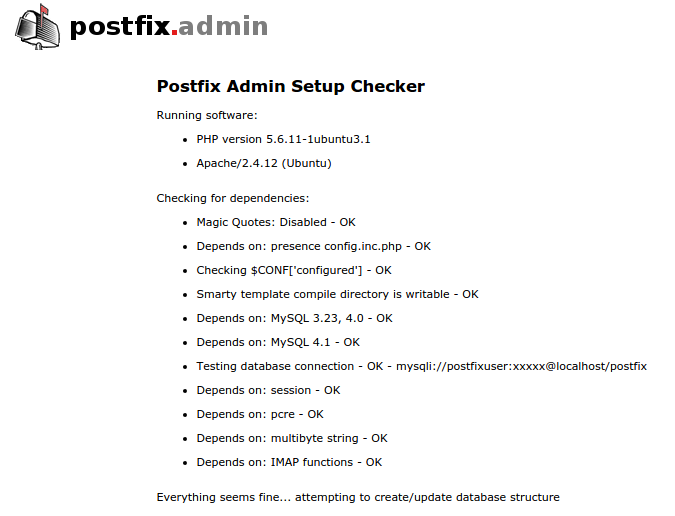This screenshot has width=675, height=516.
Task: Click the 'Depends on: session' line
Action: tap(268, 390)
